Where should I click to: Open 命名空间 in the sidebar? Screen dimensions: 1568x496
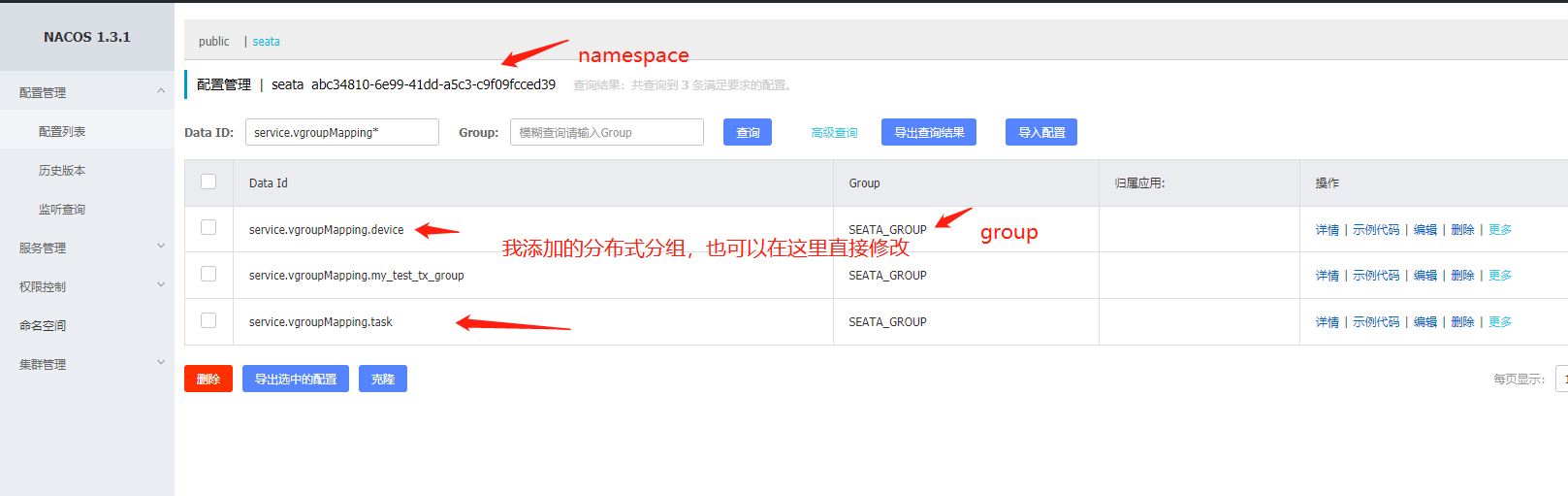point(43,325)
